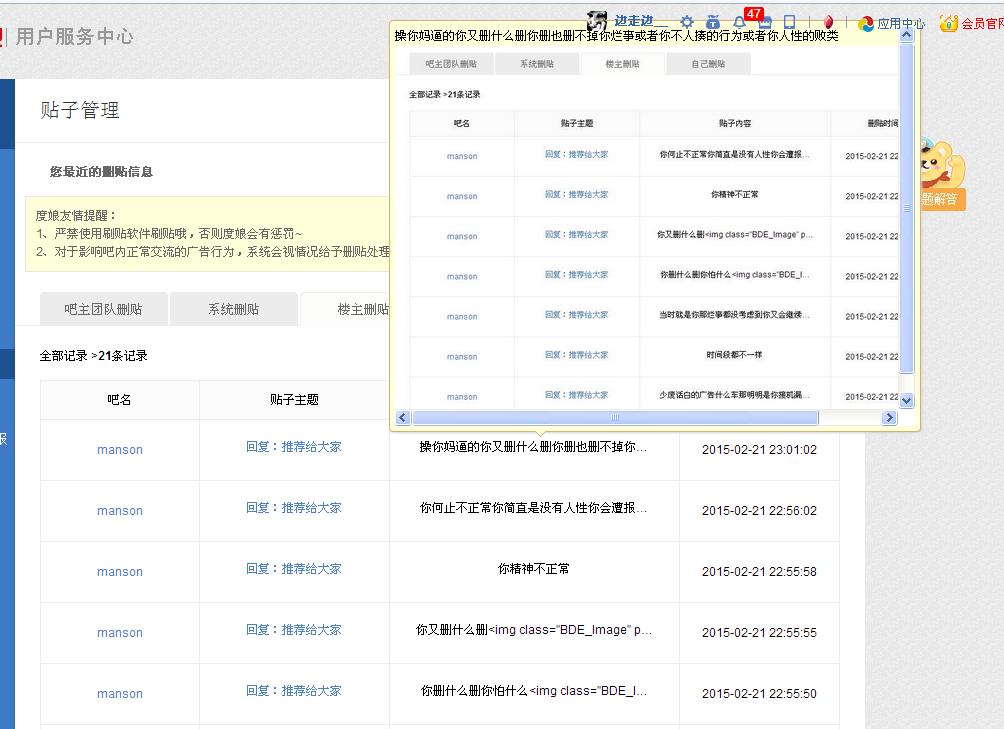Open the 应用中心 text link
The height and width of the screenshot is (729, 1004).
point(902,24)
